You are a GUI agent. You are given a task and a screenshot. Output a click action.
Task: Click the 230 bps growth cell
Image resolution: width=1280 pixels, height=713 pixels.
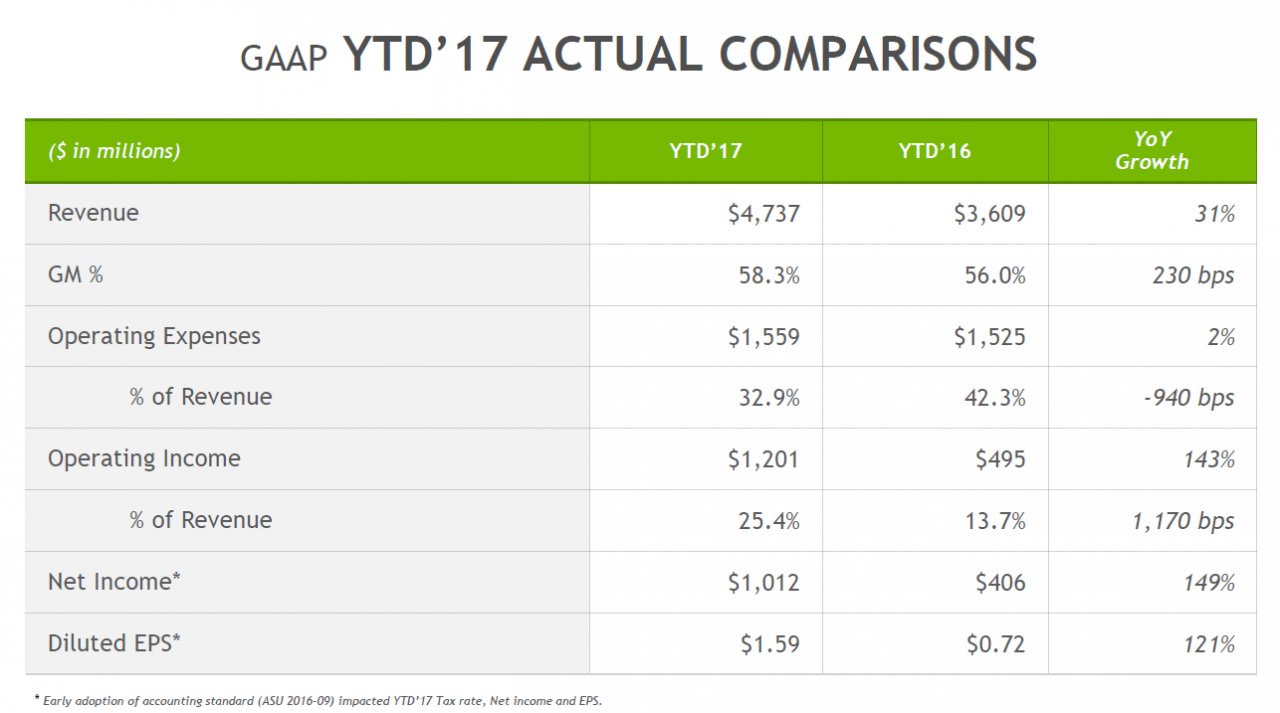[1193, 275]
